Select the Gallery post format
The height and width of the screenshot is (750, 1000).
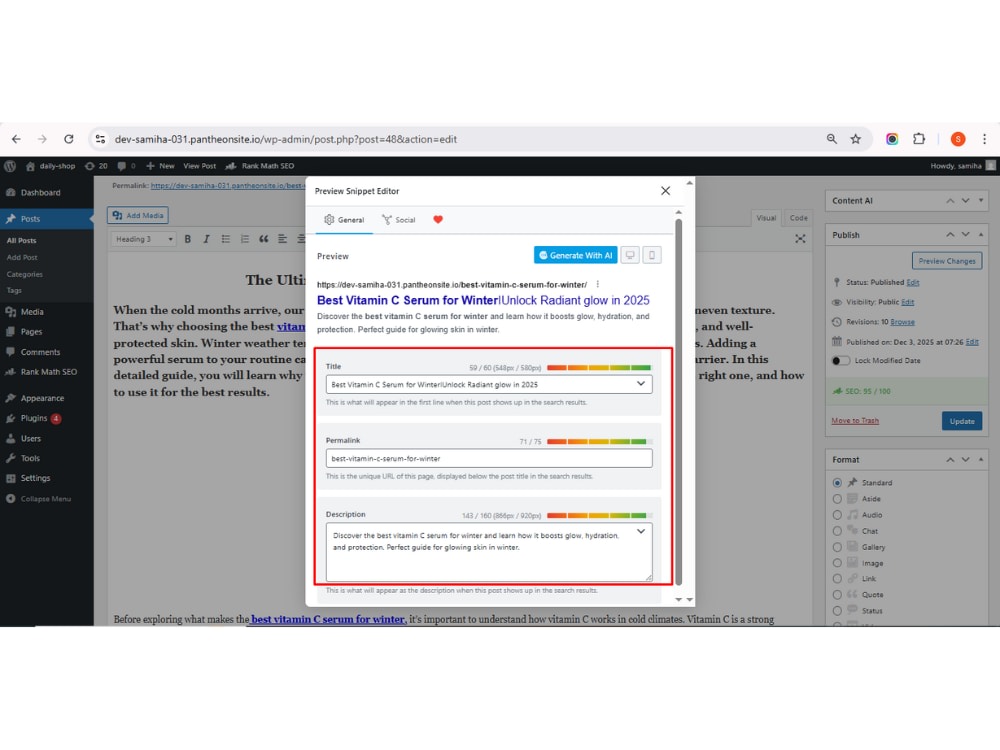(837, 547)
